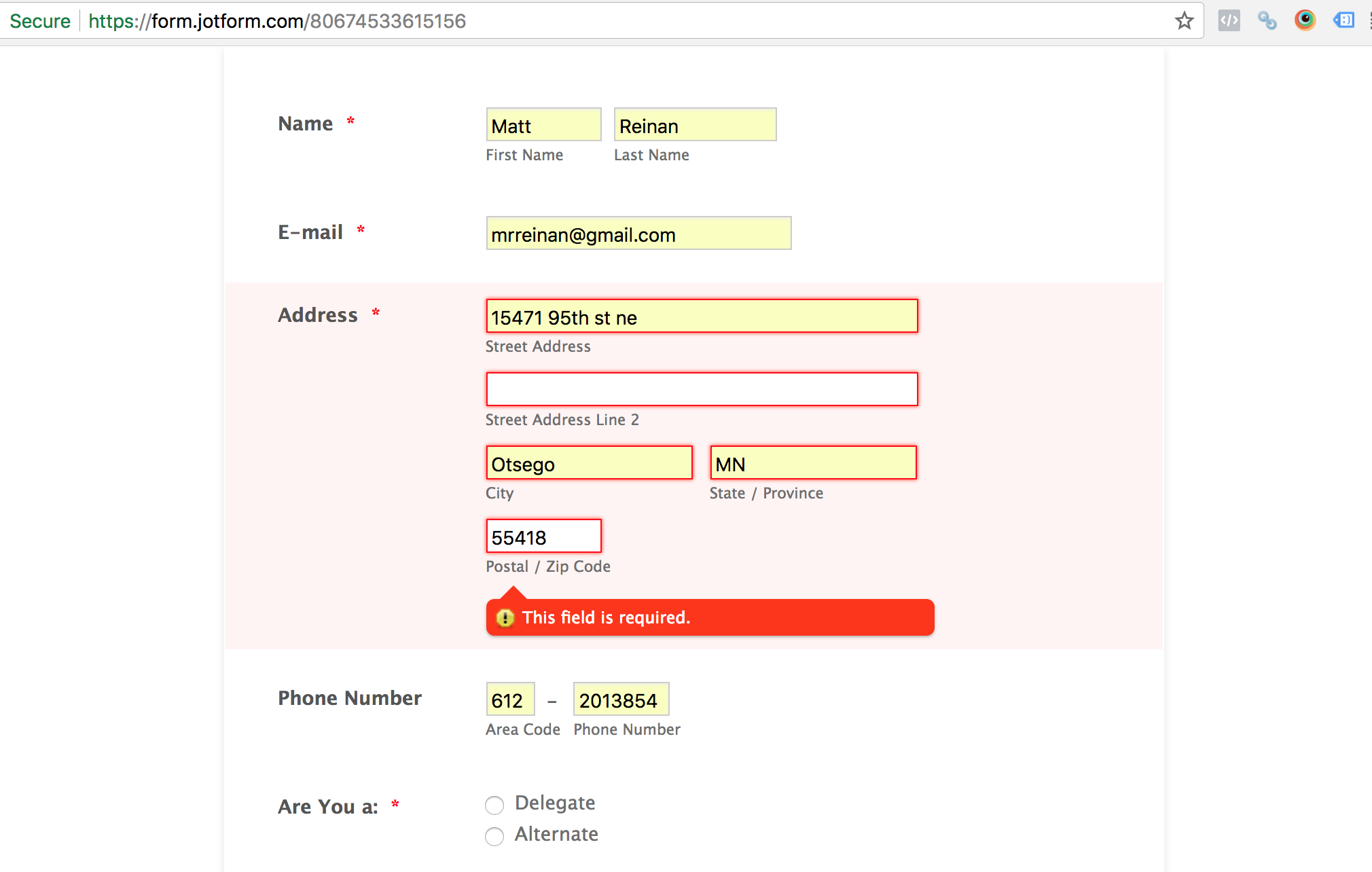Open the browser menu with three dots

tap(1369, 20)
